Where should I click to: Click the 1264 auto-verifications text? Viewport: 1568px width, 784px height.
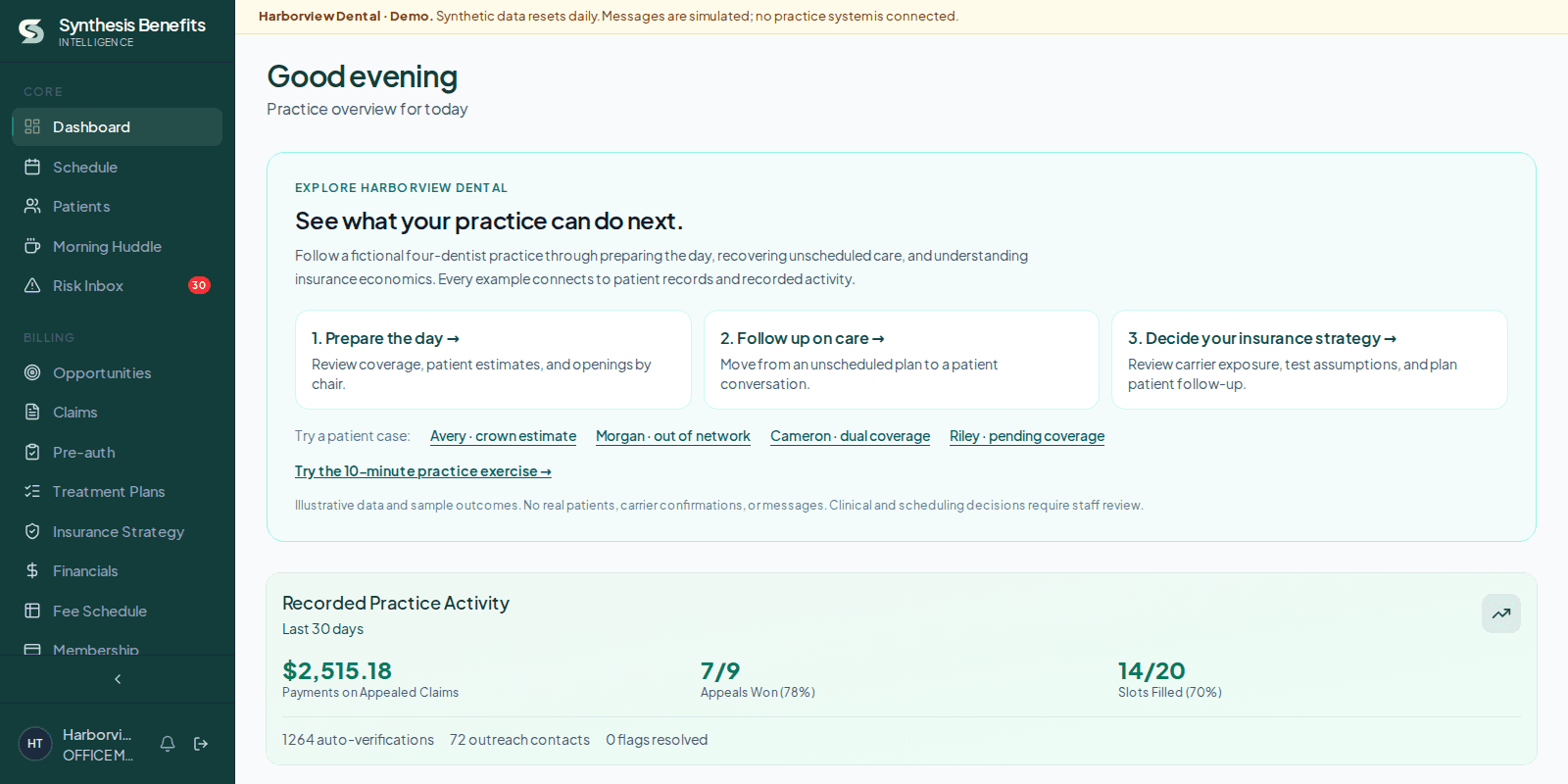coord(358,740)
